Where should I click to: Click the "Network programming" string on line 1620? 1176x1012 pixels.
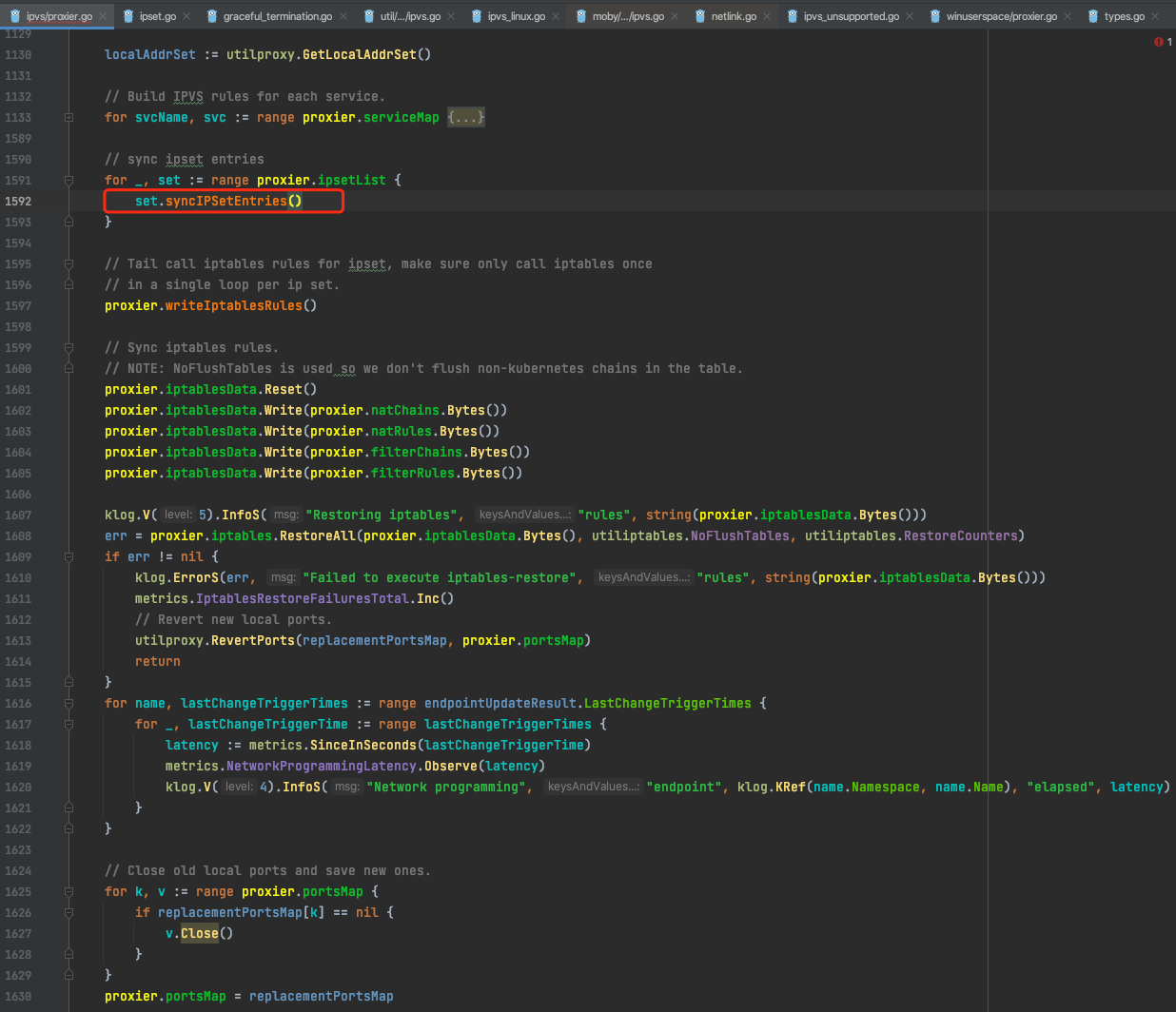445,788
